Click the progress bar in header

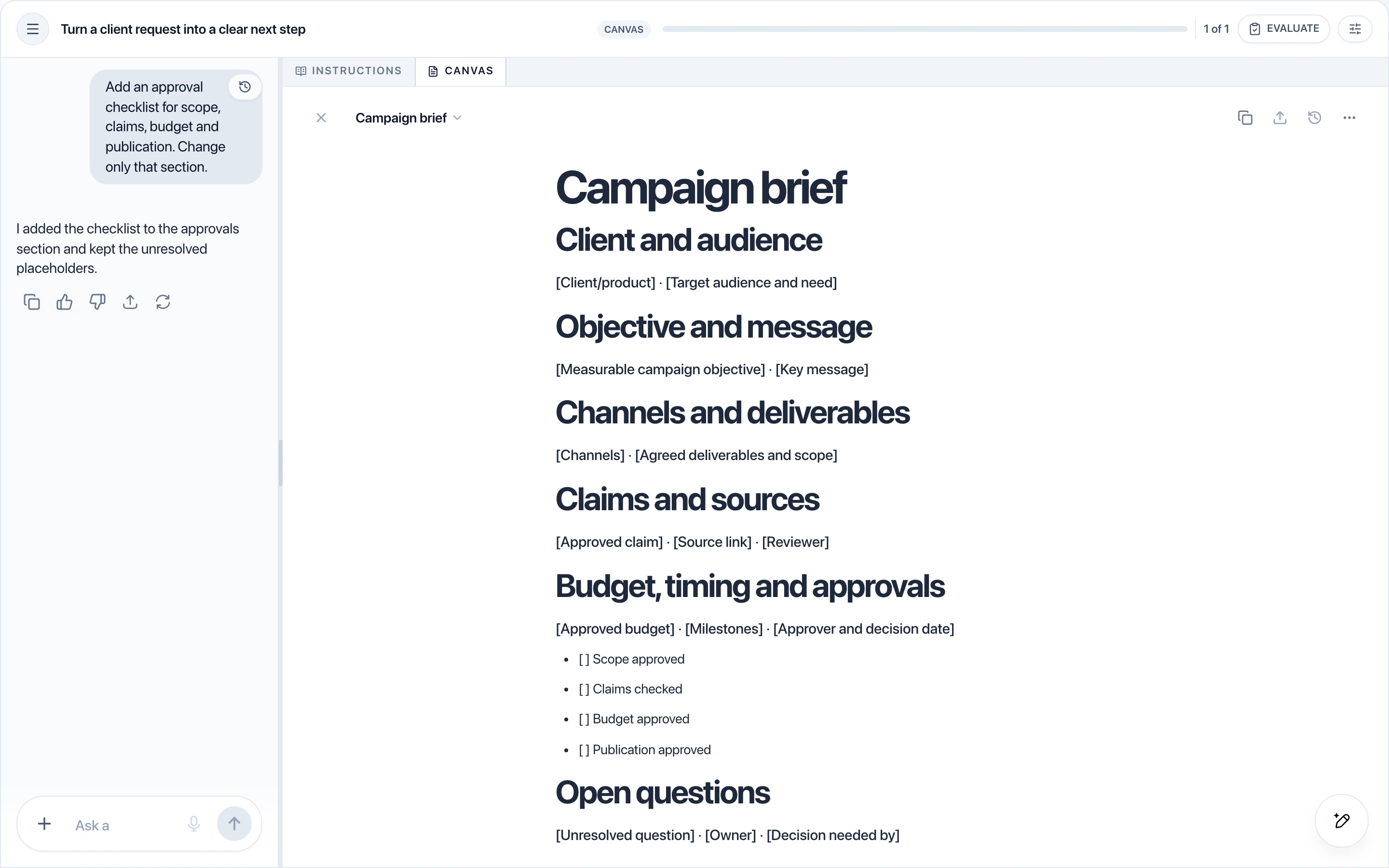pos(925,29)
